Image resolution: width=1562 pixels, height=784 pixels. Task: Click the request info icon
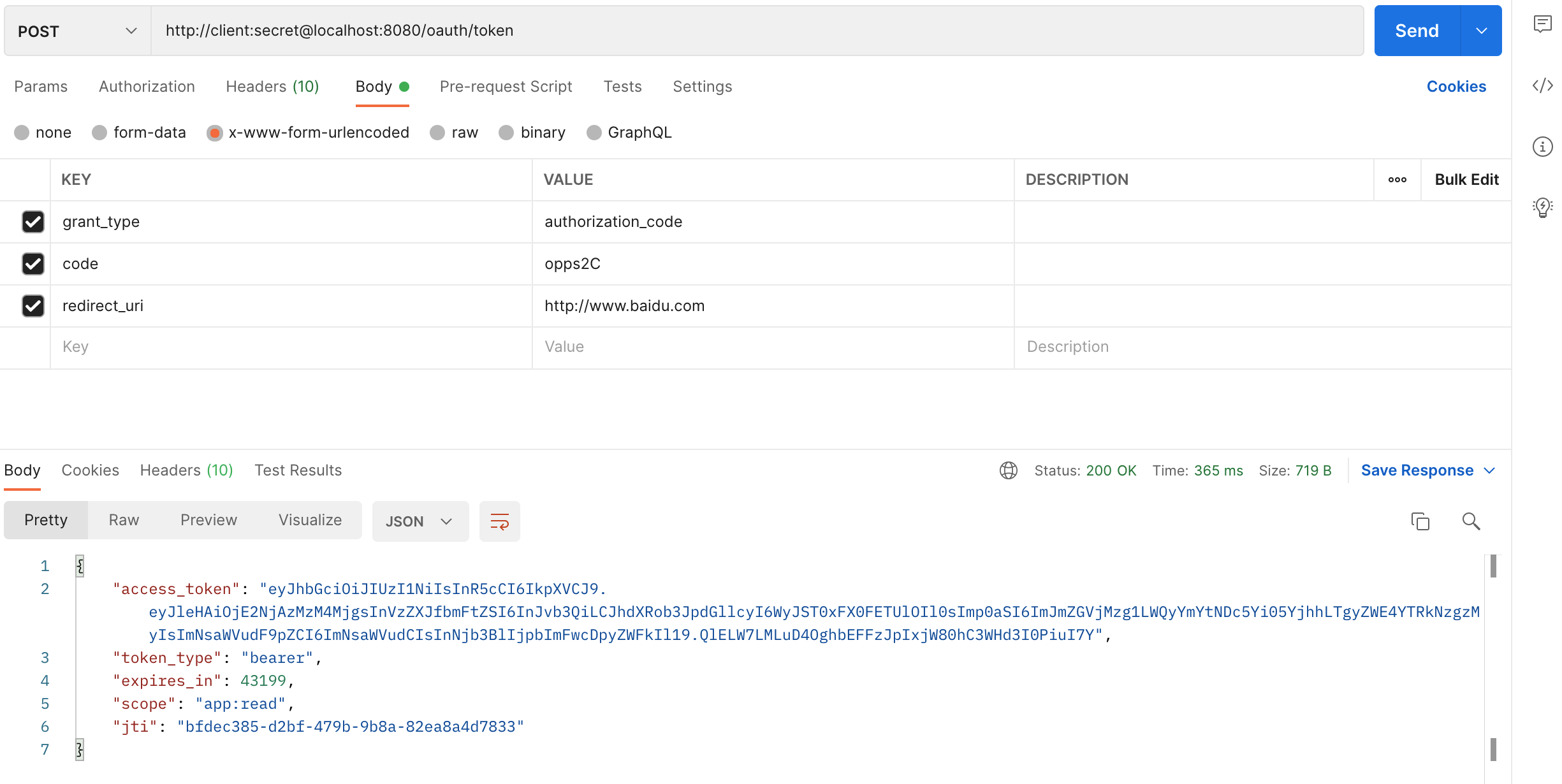1542,147
